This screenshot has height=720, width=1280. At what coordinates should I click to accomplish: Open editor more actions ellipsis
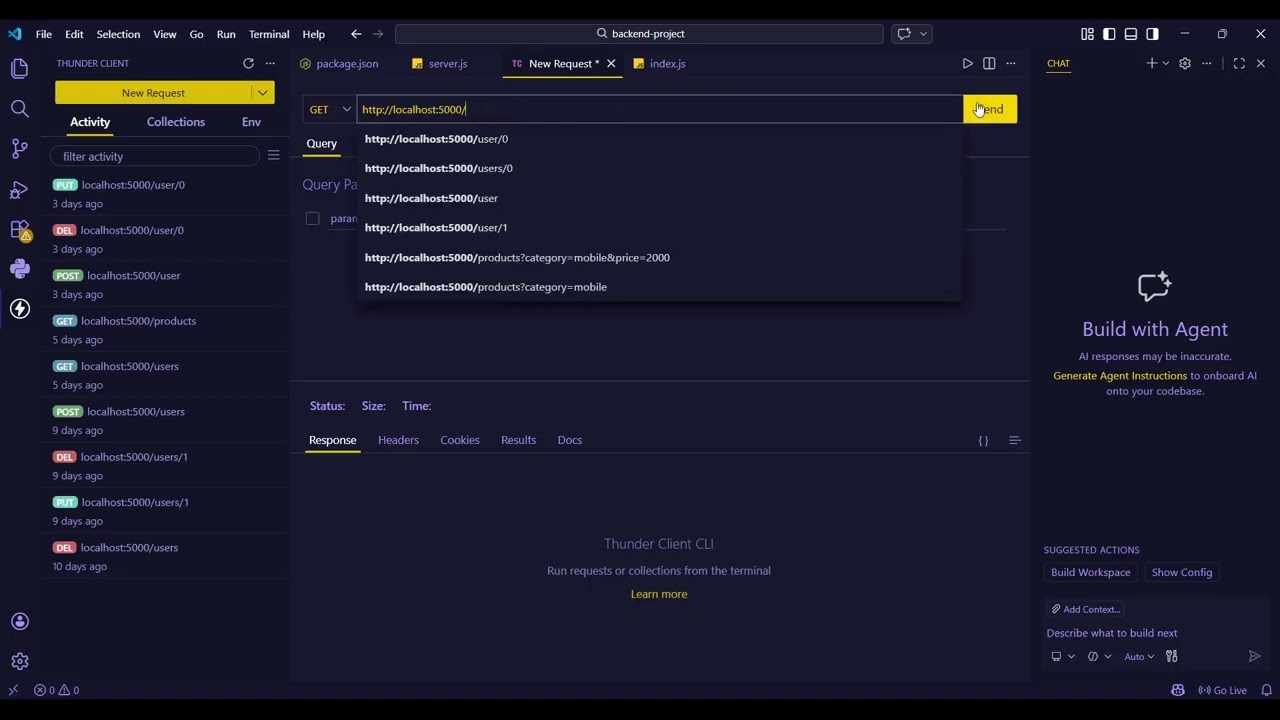(1011, 63)
